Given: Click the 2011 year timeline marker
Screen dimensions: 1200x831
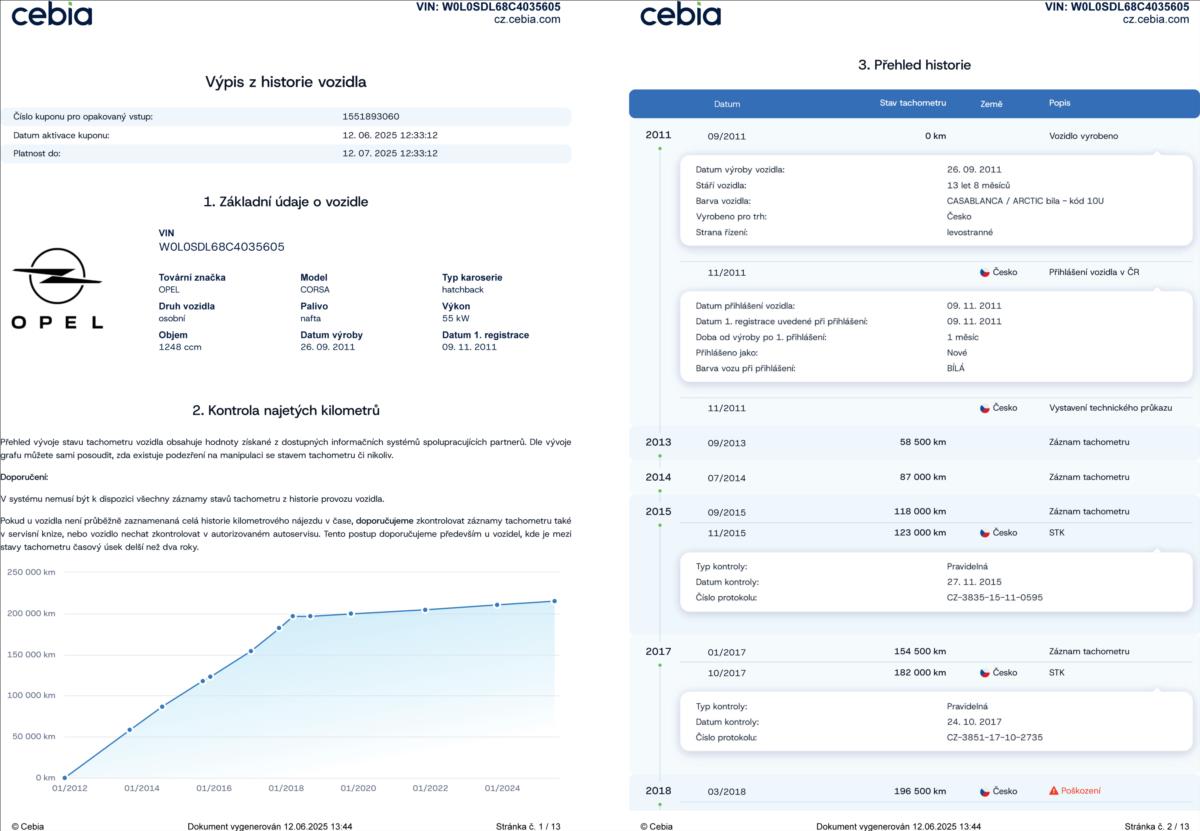Looking at the screenshot, I should point(658,134).
